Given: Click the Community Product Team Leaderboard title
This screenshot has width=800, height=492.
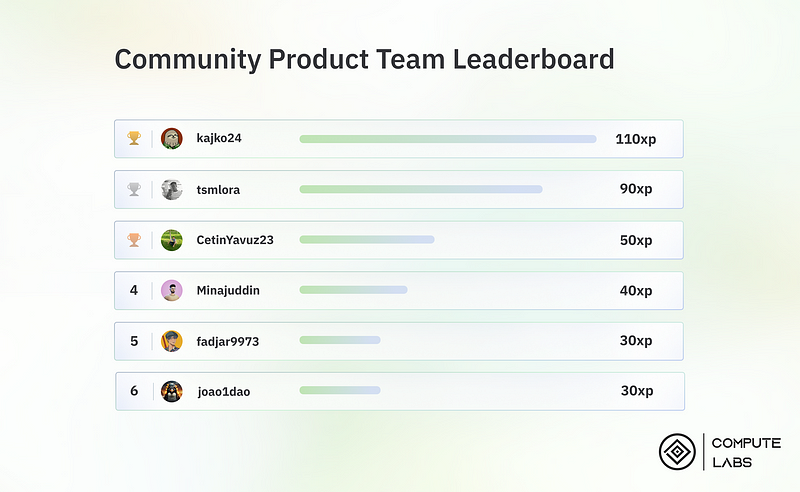Looking at the screenshot, I should click(x=364, y=59).
